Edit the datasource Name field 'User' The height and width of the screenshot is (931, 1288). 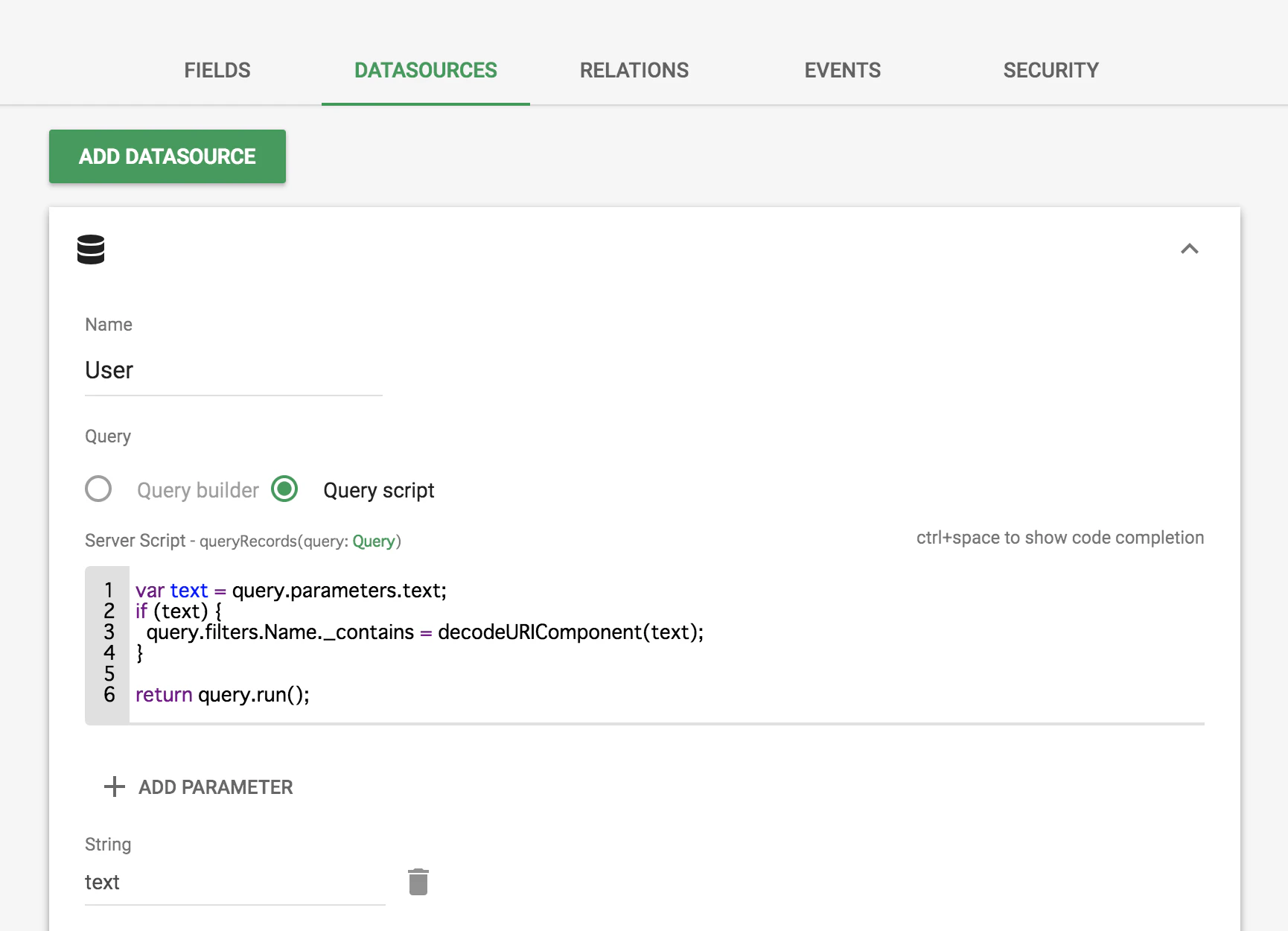point(234,370)
